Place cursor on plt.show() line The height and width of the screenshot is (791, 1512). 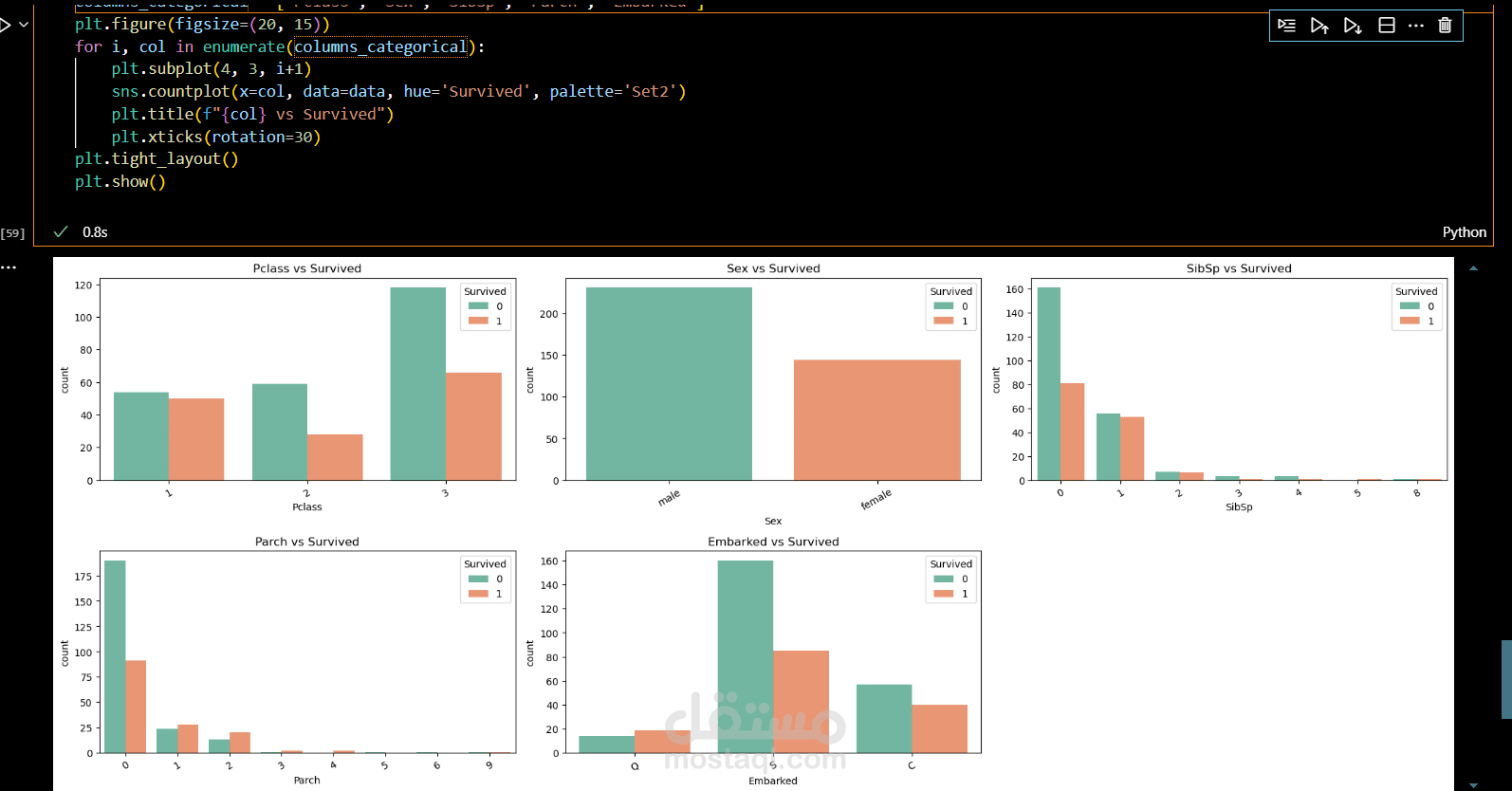pos(120,181)
